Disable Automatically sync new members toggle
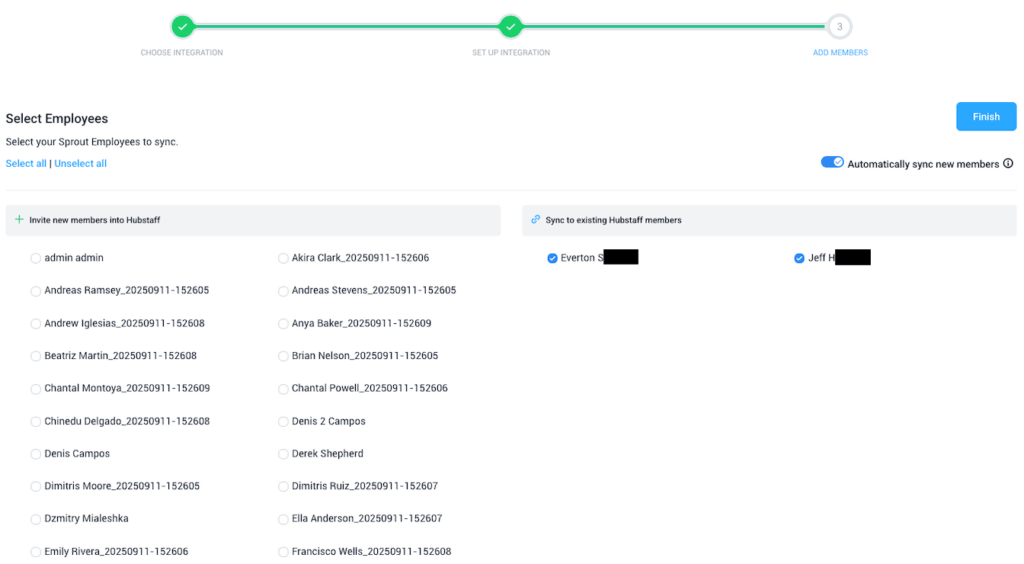 coord(832,163)
